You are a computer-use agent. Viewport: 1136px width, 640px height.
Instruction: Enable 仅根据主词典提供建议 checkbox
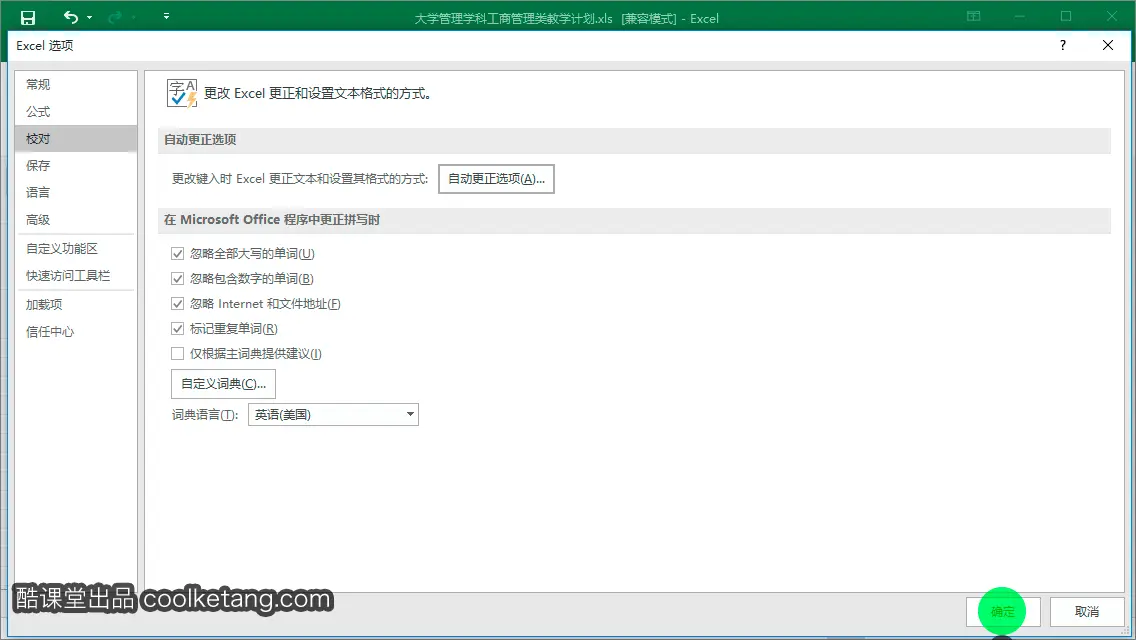click(178, 354)
